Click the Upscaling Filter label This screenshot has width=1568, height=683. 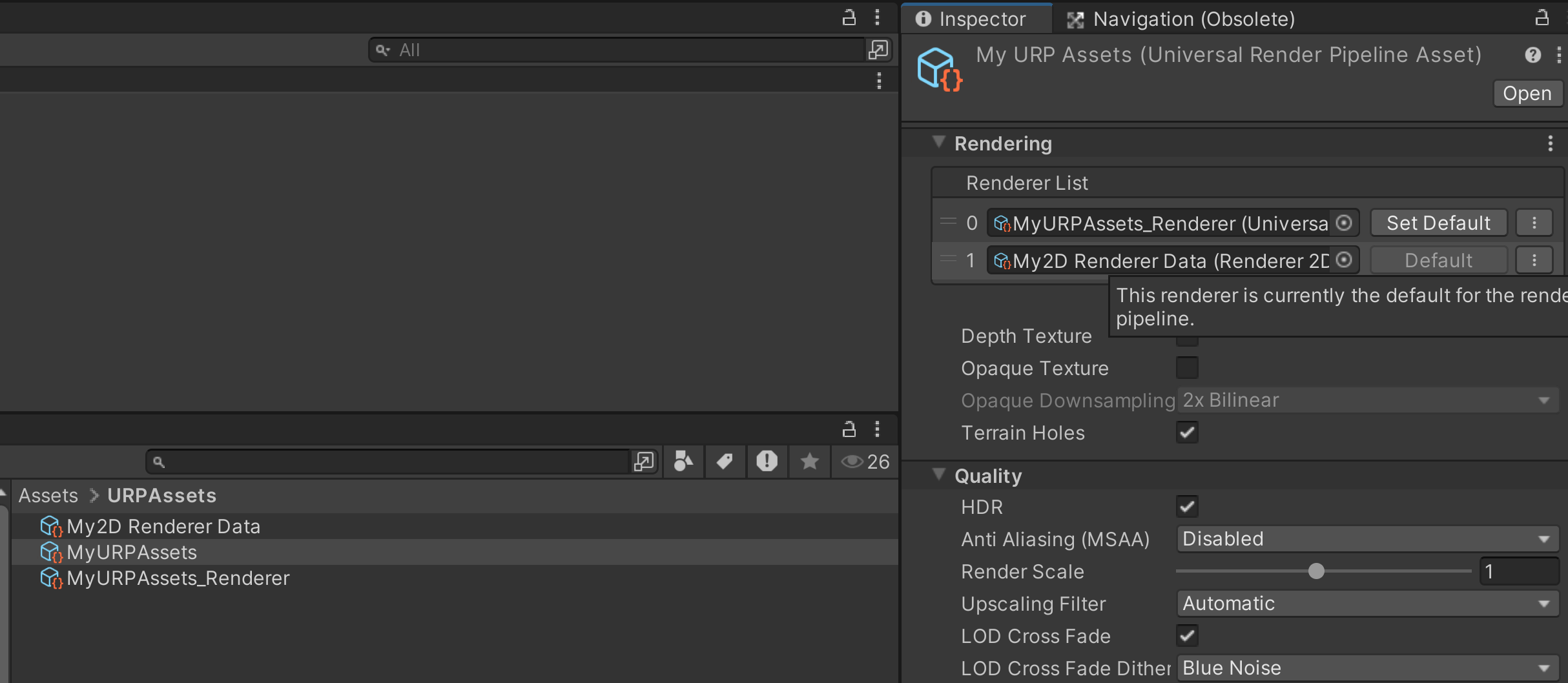point(1033,604)
